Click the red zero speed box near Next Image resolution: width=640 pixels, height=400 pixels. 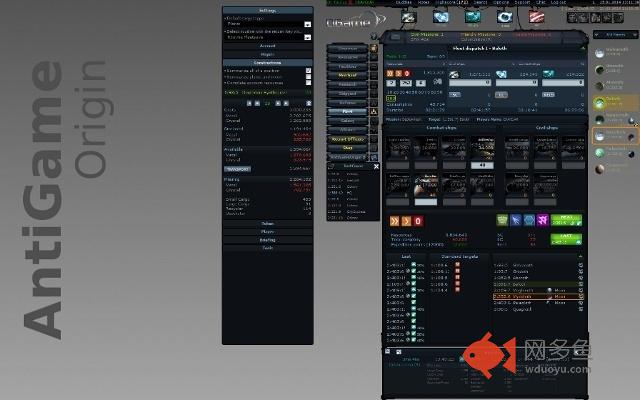(418, 221)
